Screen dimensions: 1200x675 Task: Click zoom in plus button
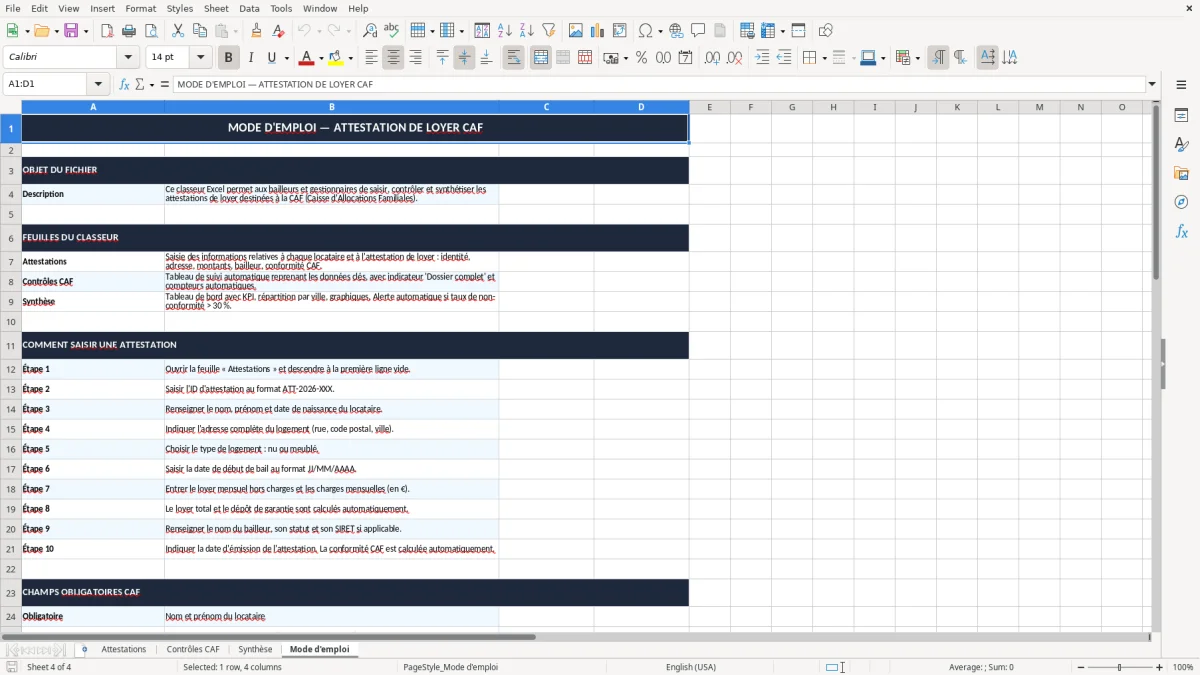[x=1160, y=667]
